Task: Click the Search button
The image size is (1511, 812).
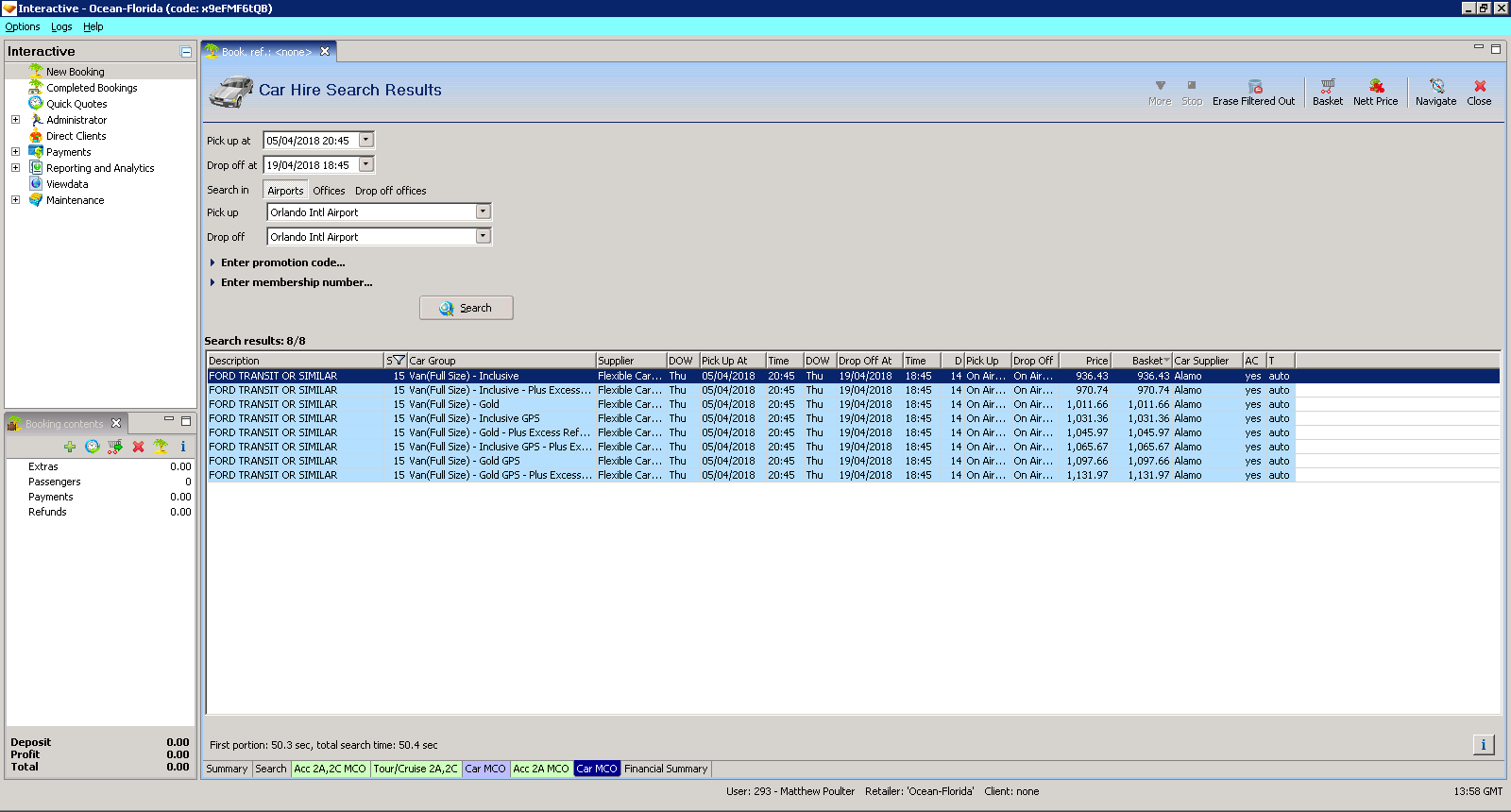Action: point(467,308)
